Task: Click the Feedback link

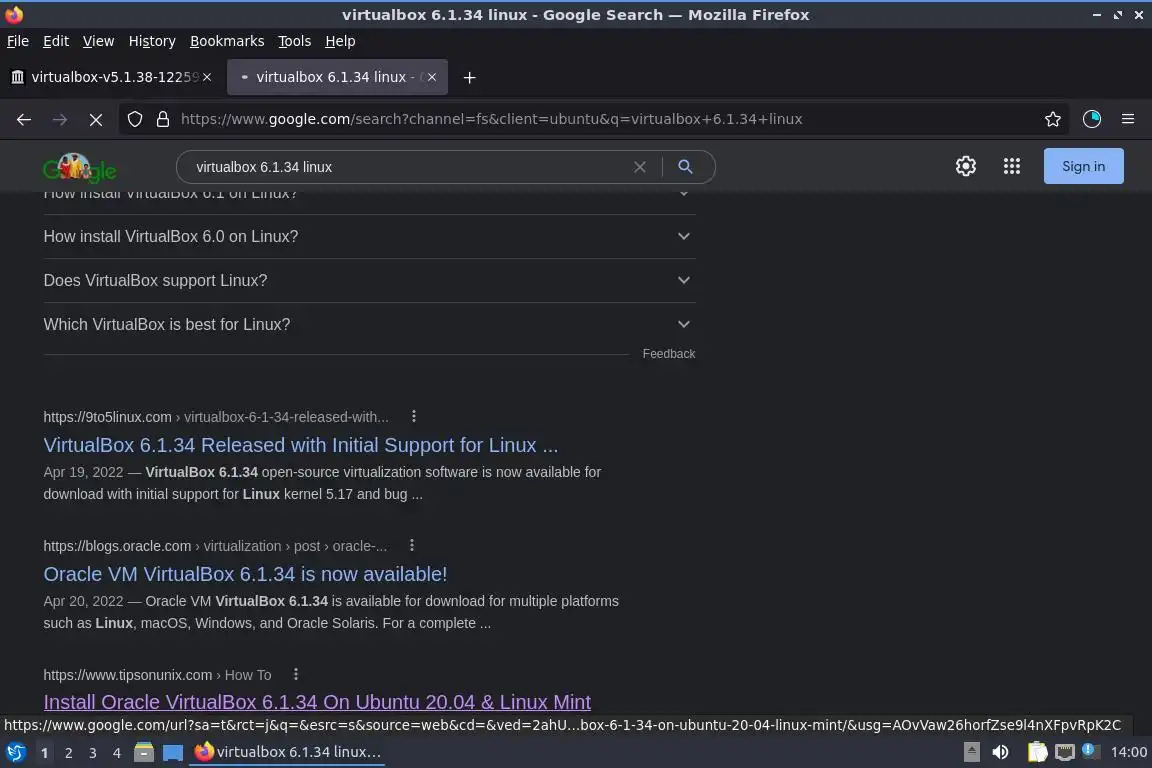Action: 669,354
